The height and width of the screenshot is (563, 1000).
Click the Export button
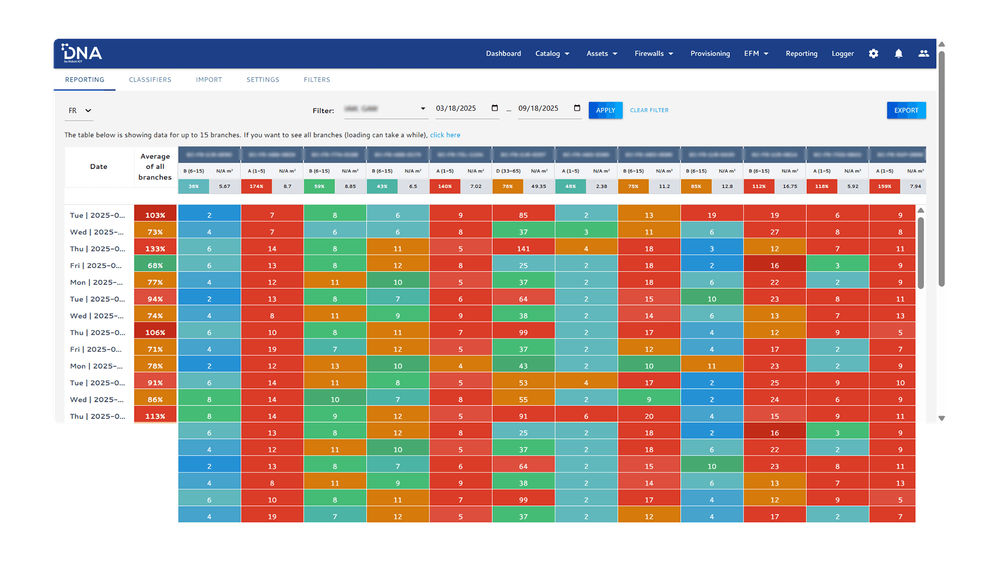tap(905, 110)
